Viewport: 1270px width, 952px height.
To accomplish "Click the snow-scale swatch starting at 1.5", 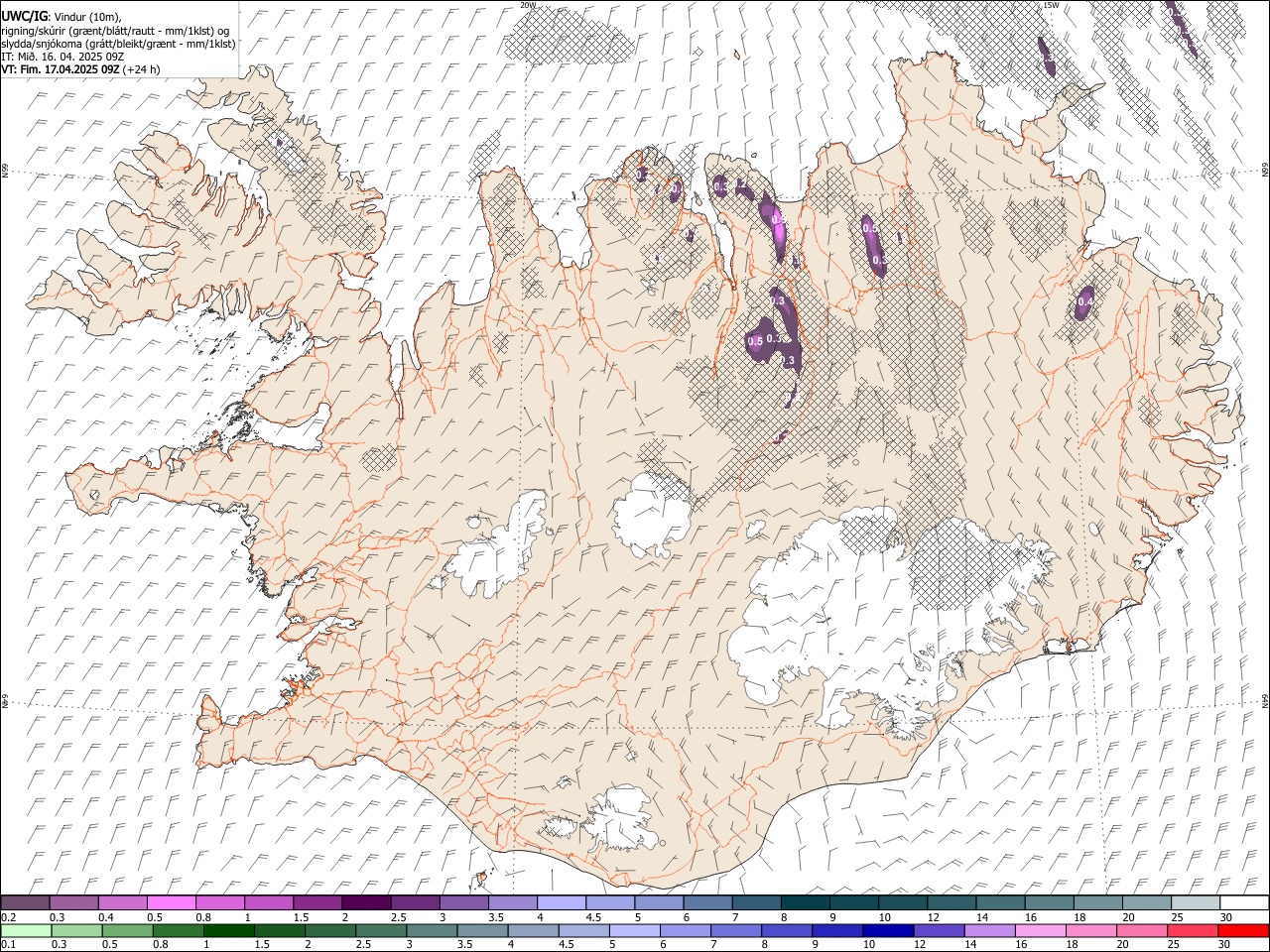I will click(317, 902).
